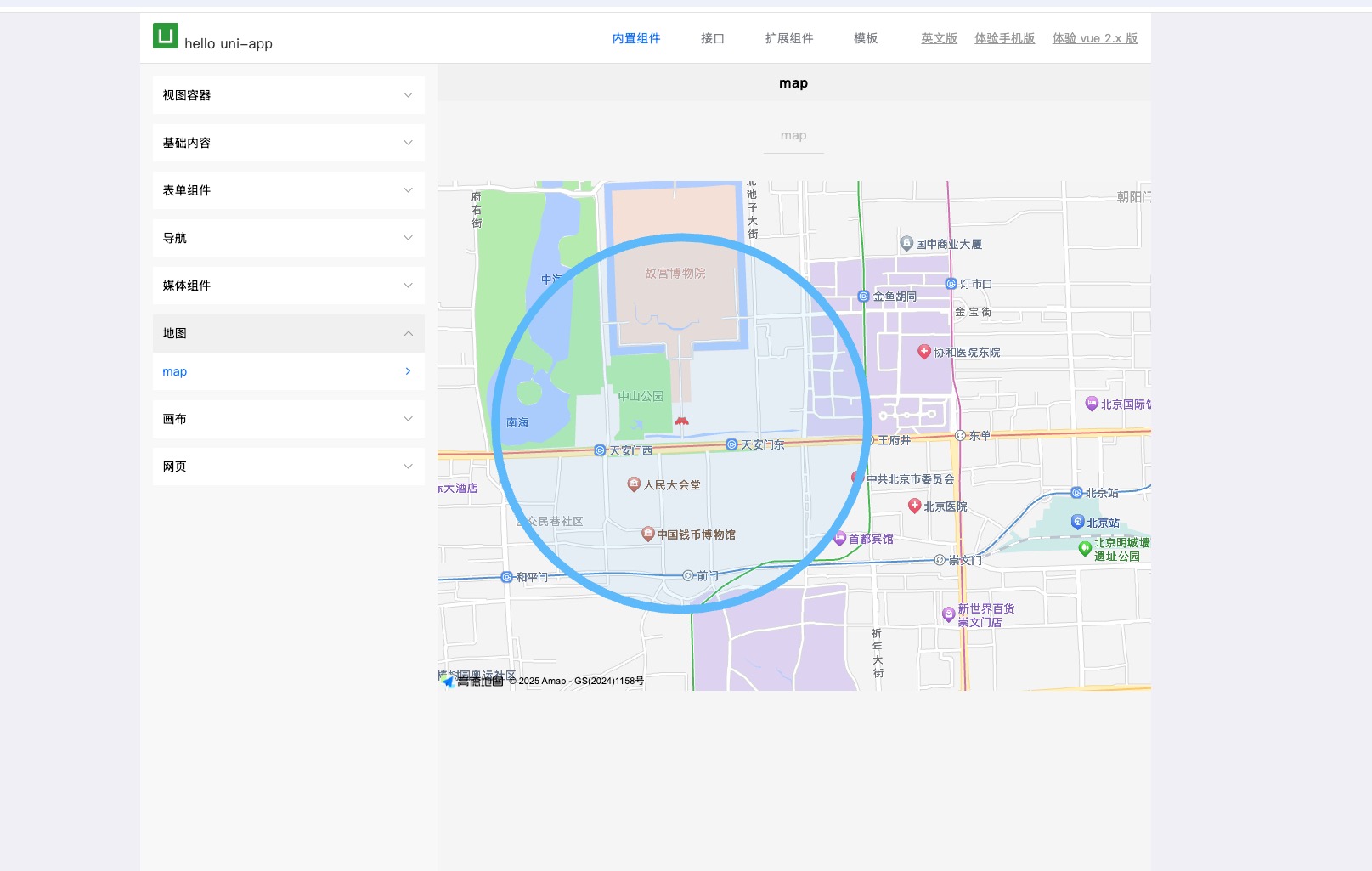Click the 国中商业大厦 marker icon on map
Image resolution: width=1372 pixels, height=871 pixels.
[906, 243]
